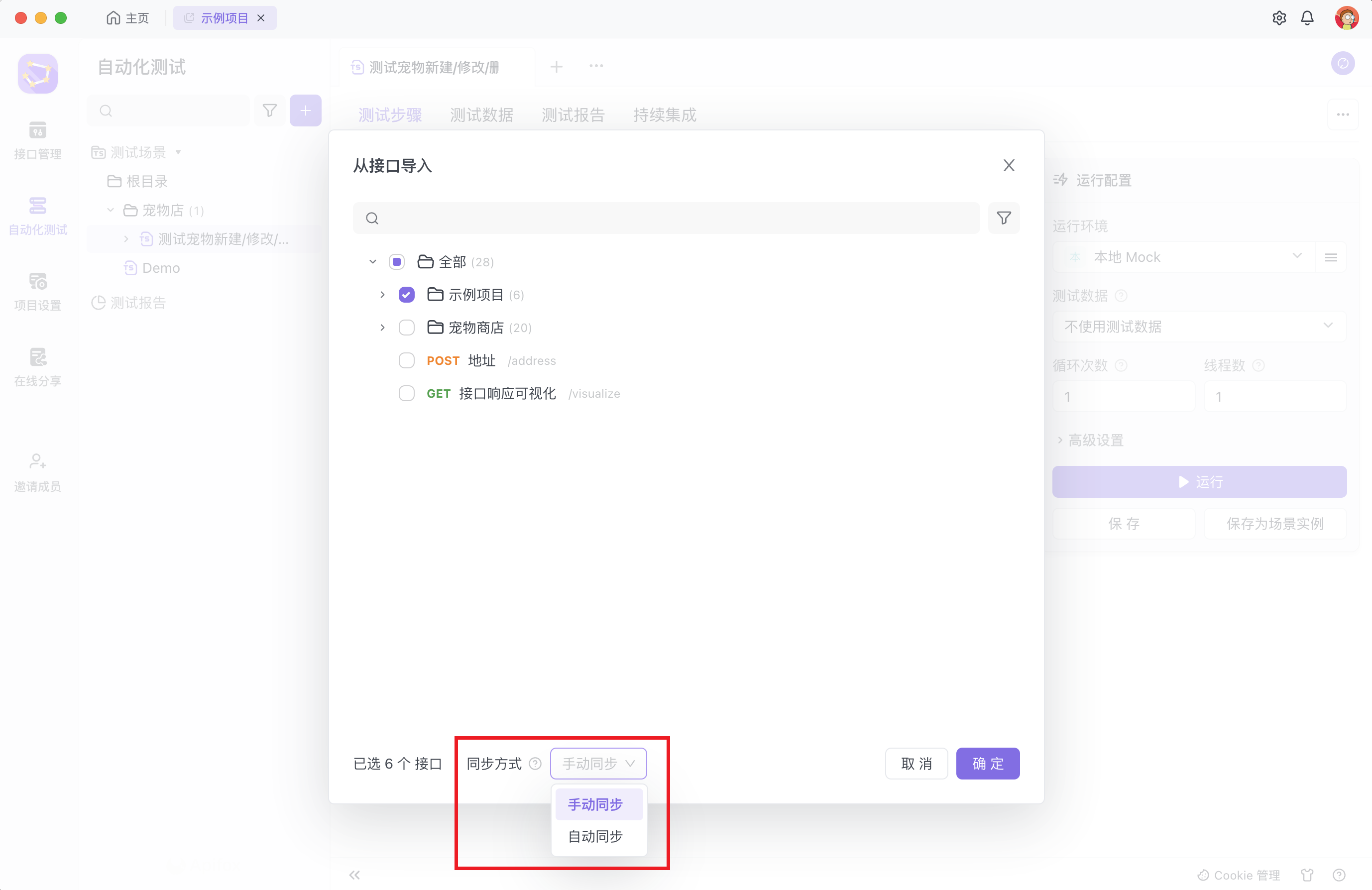Check the 宠物商店 folder checkbox
This screenshot has height=890, width=1372.
[406, 328]
